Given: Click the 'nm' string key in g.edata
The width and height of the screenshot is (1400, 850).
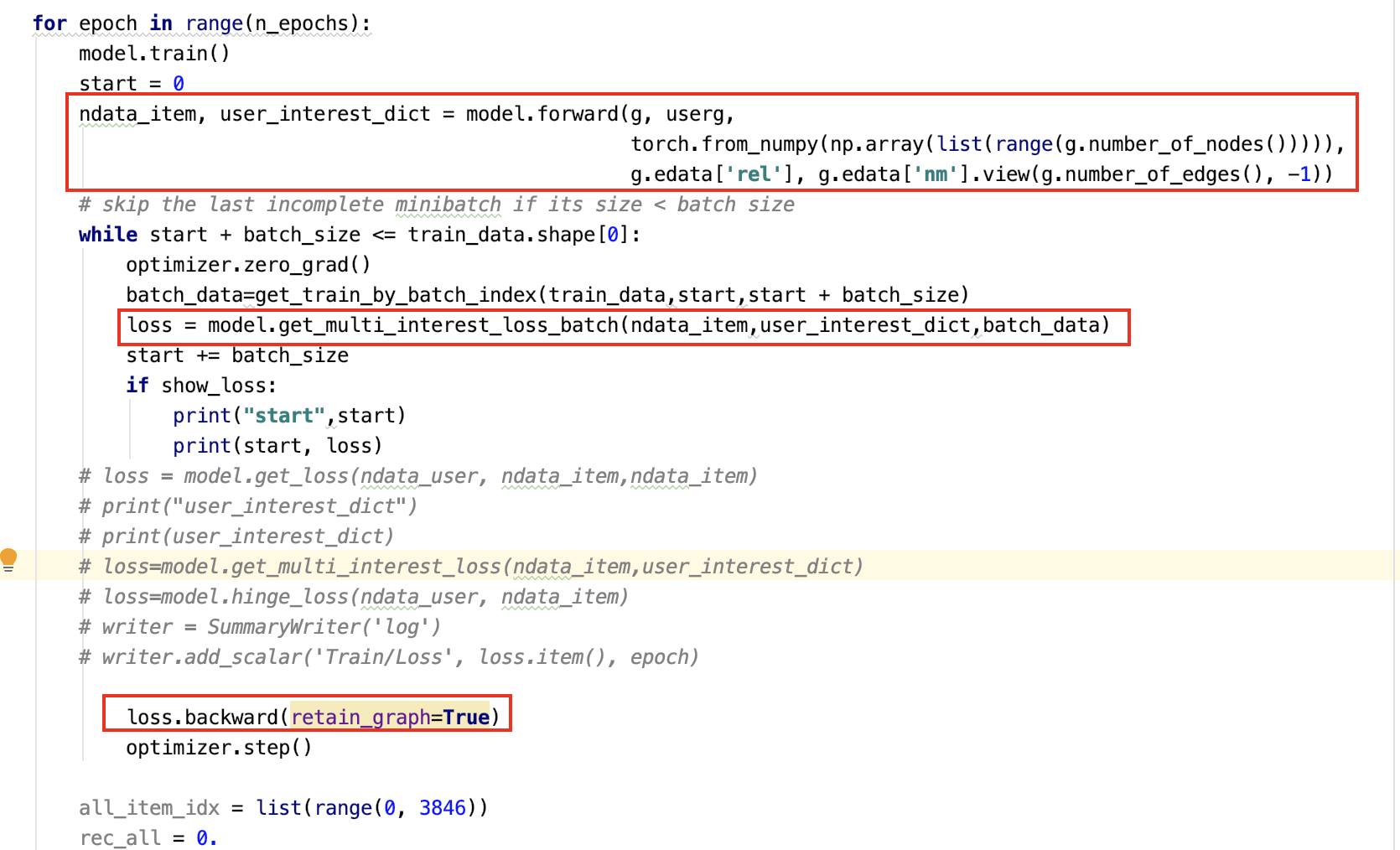Looking at the screenshot, I should 936,174.
